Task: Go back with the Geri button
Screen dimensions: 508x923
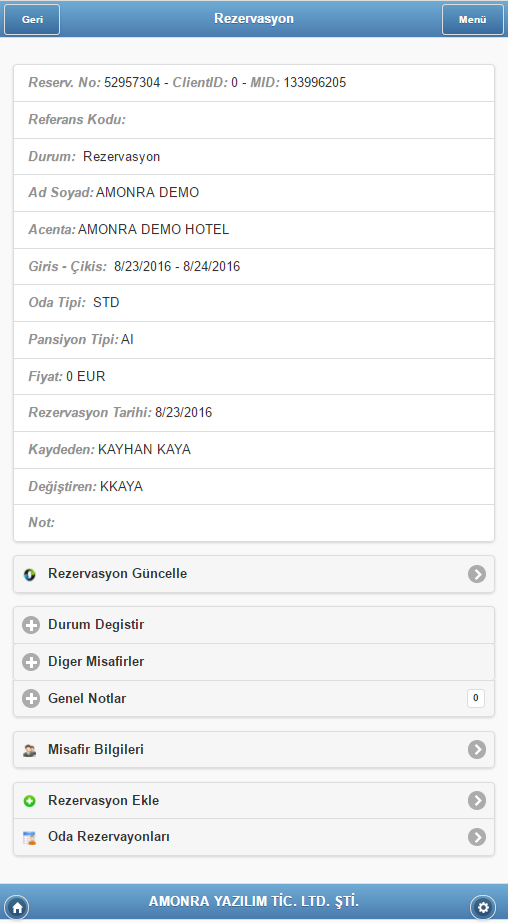Action: pos(32,19)
